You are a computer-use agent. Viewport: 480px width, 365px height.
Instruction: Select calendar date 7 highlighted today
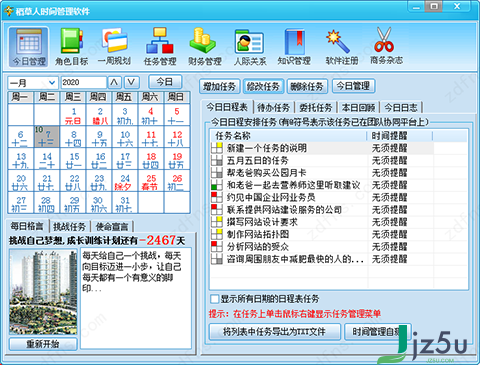(x=47, y=137)
